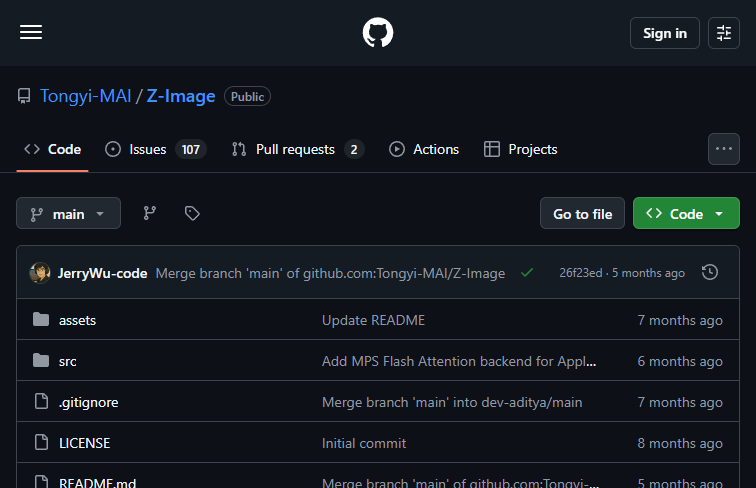The height and width of the screenshot is (488, 756).
Task: Open commit 26f23ed
Action: pyautogui.click(x=580, y=273)
